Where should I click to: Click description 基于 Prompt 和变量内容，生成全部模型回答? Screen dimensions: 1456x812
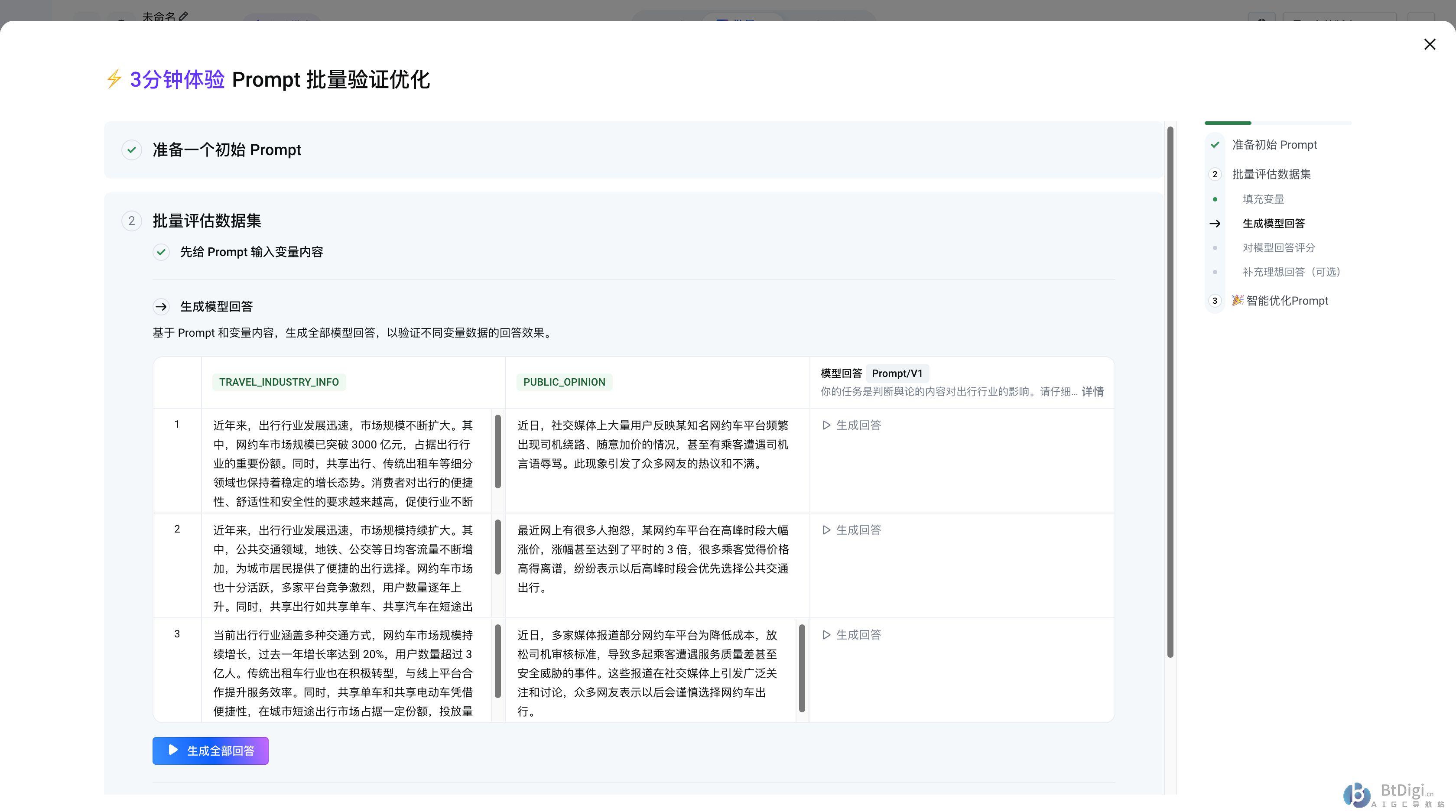point(353,333)
